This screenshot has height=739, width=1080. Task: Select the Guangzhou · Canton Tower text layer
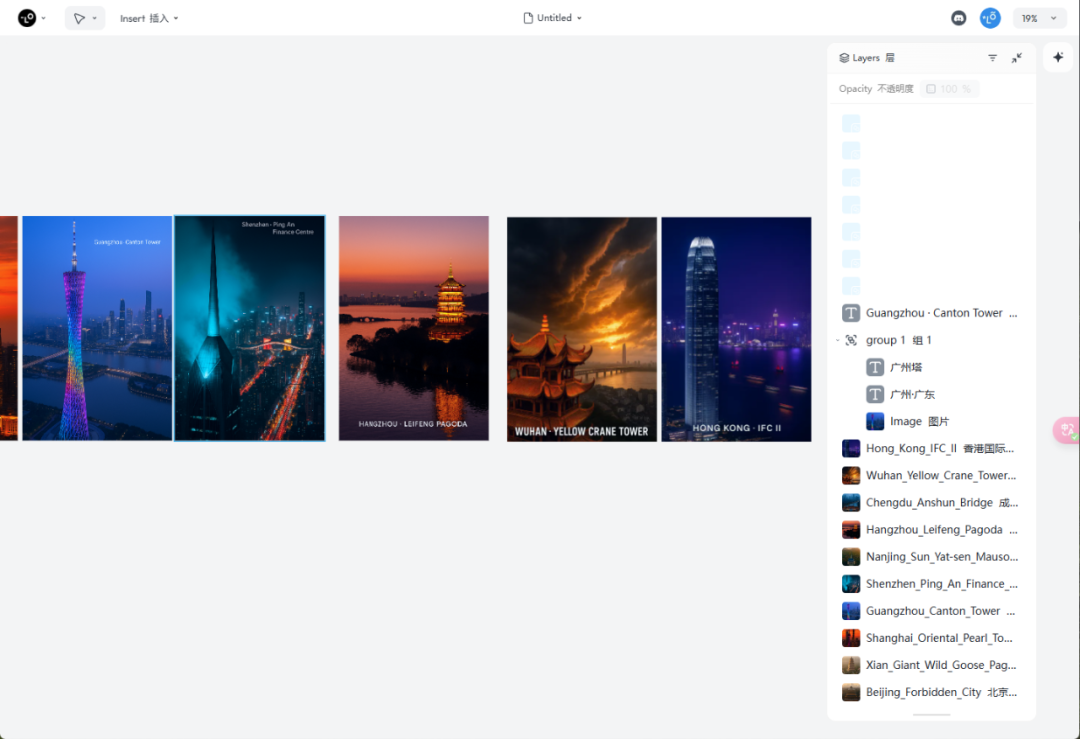931,313
